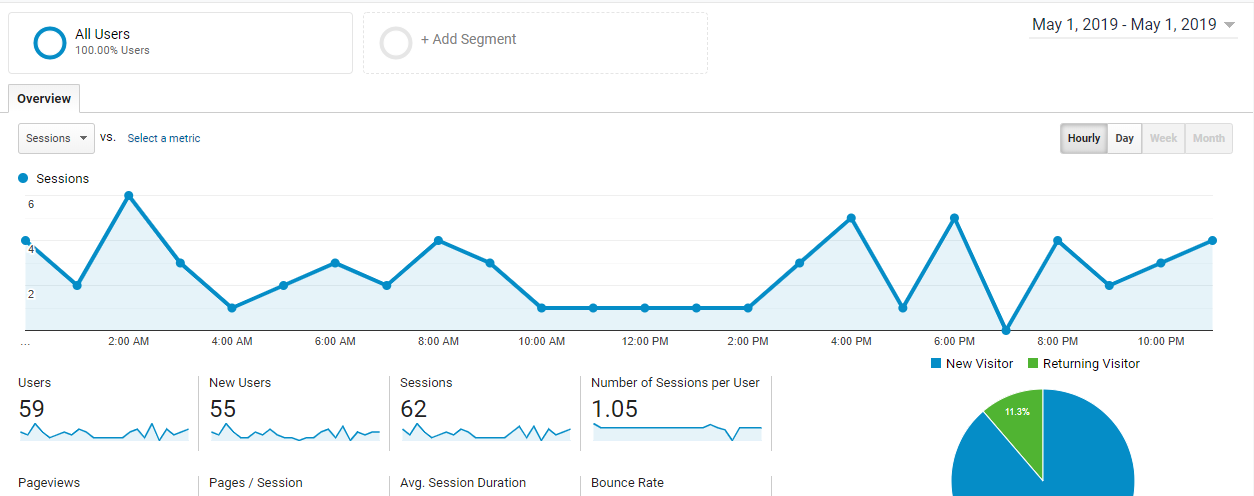Click the All Users segment label
This screenshot has width=1254, height=496.
point(102,34)
